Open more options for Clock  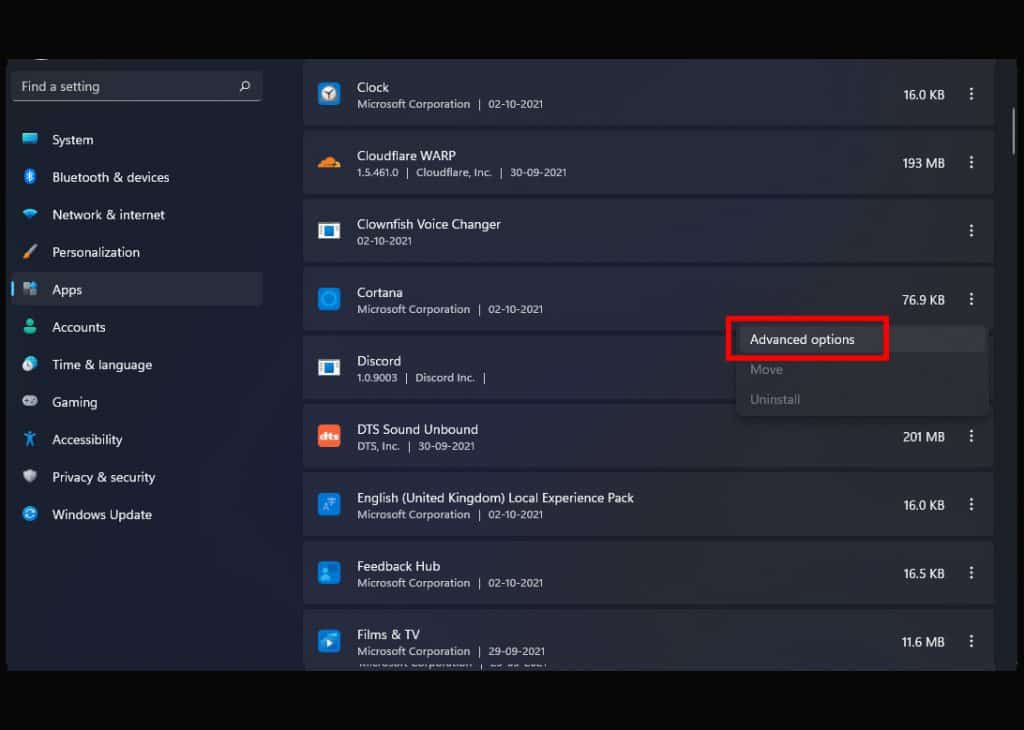point(971,94)
